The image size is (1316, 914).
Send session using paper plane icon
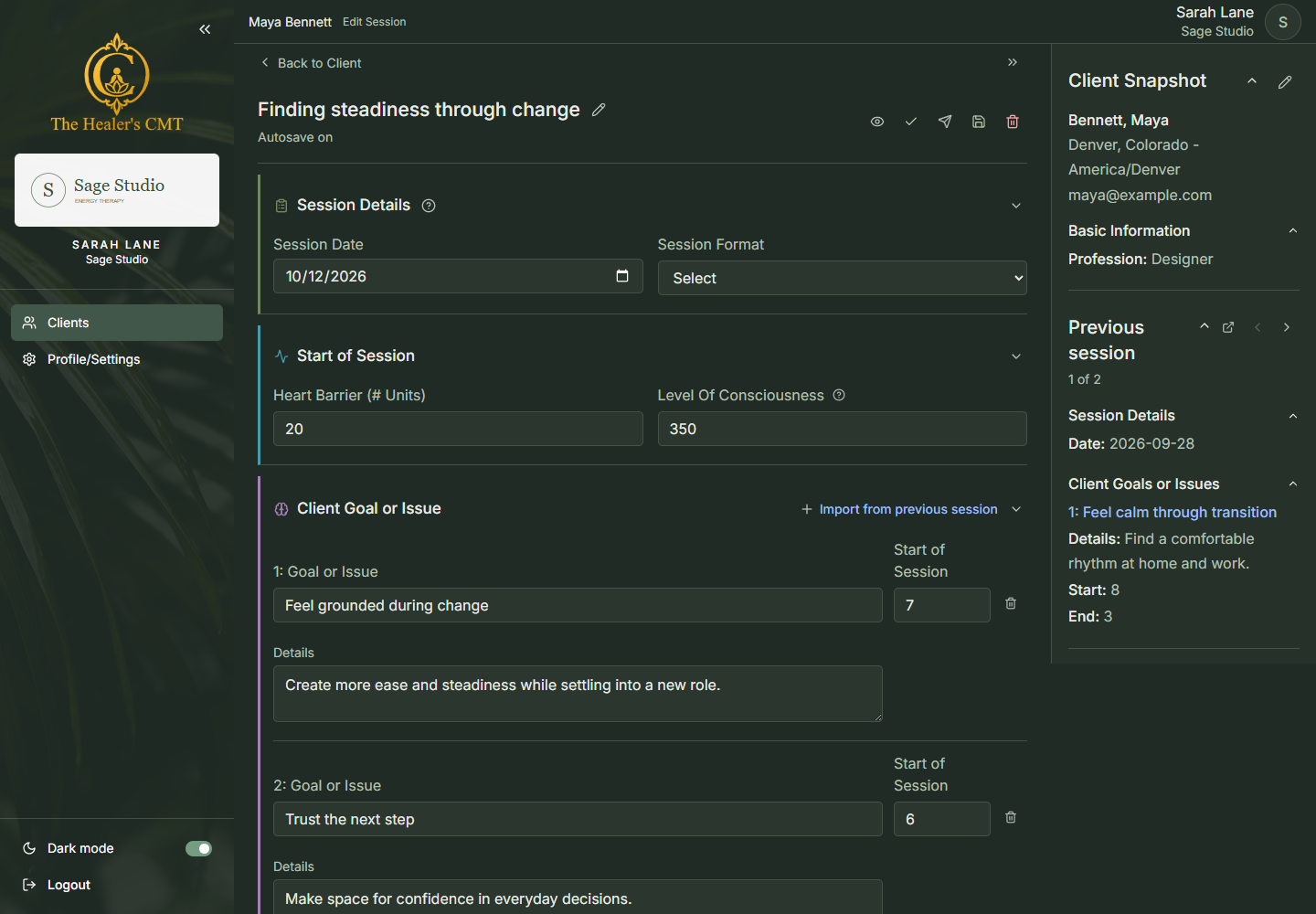tap(945, 122)
